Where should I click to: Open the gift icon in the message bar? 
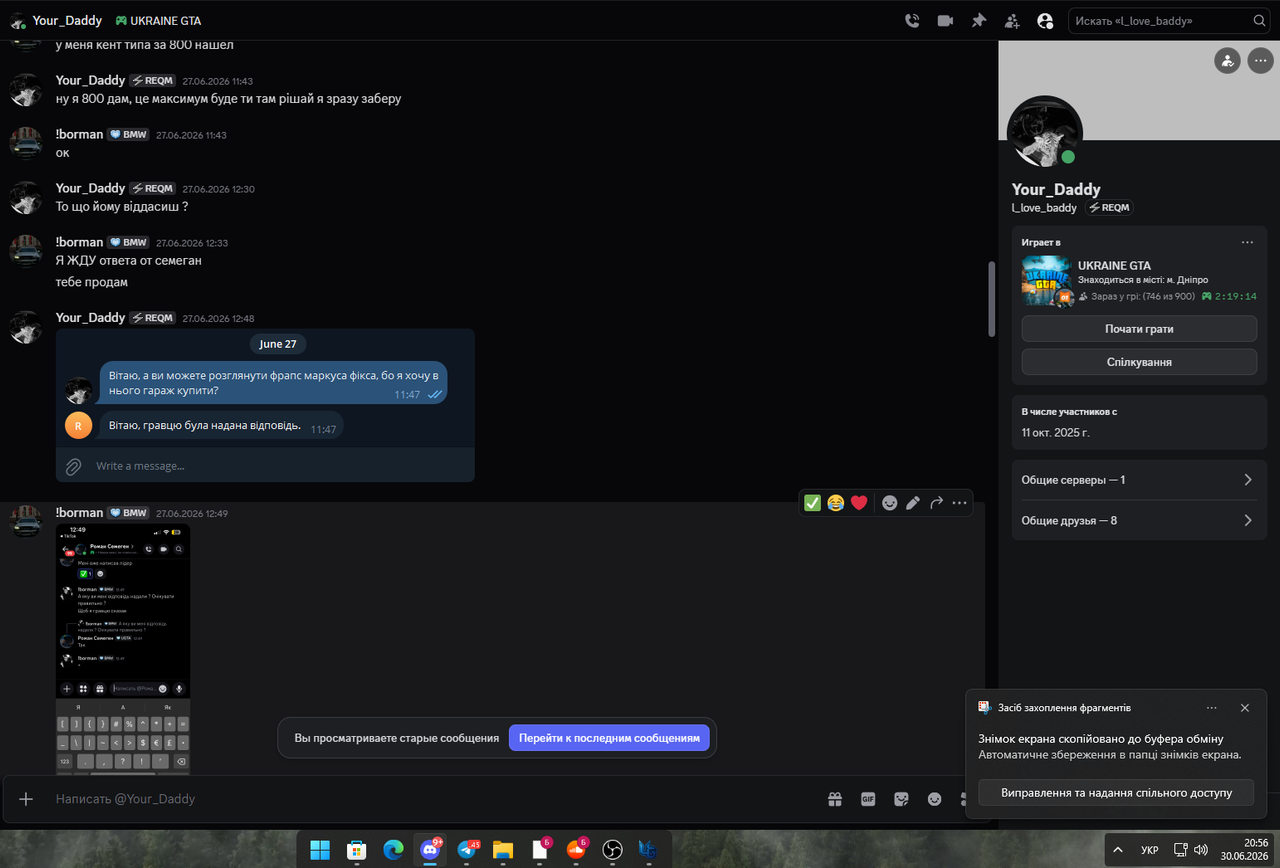[x=834, y=799]
